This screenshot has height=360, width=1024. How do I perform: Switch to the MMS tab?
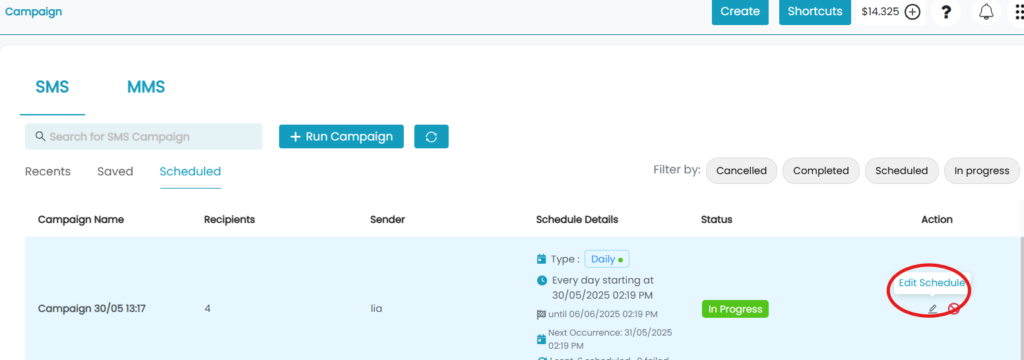click(146, 87)
